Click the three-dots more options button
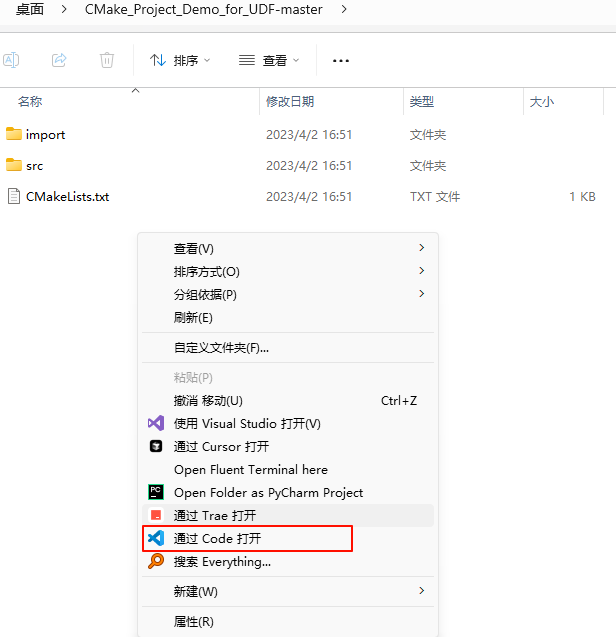 (341, 61)
